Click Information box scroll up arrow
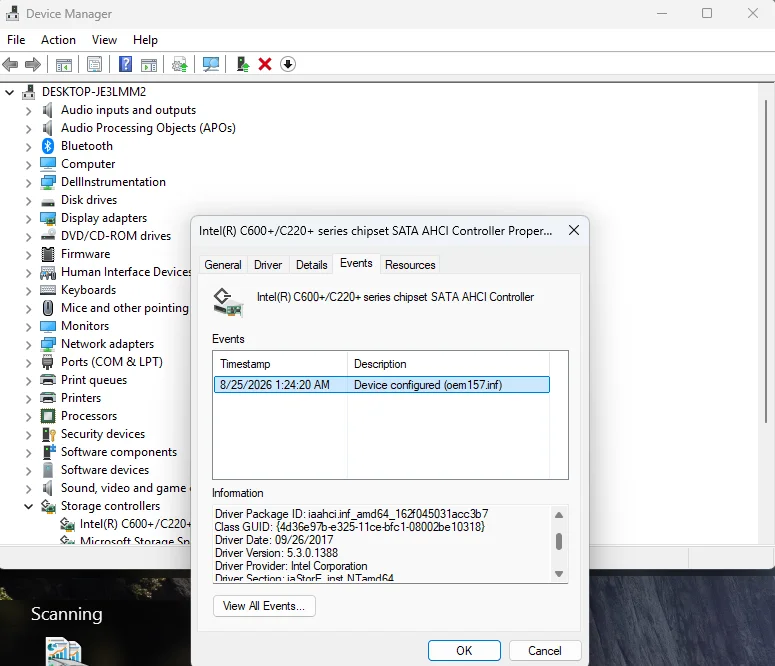Image resolution: width=775 pixels, height=666 pixels. tap(559, 515)
